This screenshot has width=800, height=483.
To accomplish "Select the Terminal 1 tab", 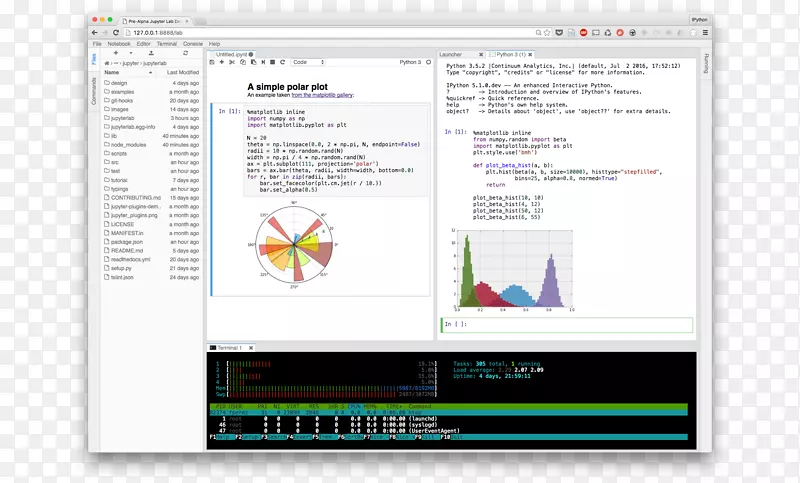I will tap(229, 348).
